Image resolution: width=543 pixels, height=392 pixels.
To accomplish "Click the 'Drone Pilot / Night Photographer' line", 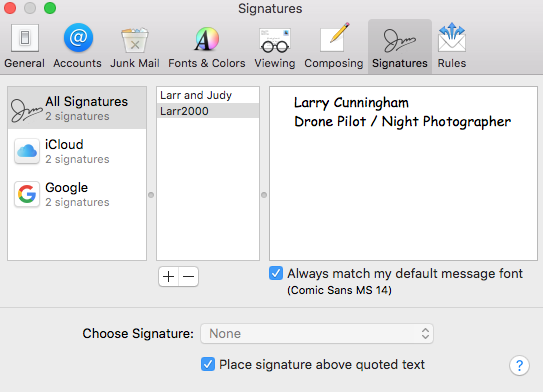I will click(402, 122).
